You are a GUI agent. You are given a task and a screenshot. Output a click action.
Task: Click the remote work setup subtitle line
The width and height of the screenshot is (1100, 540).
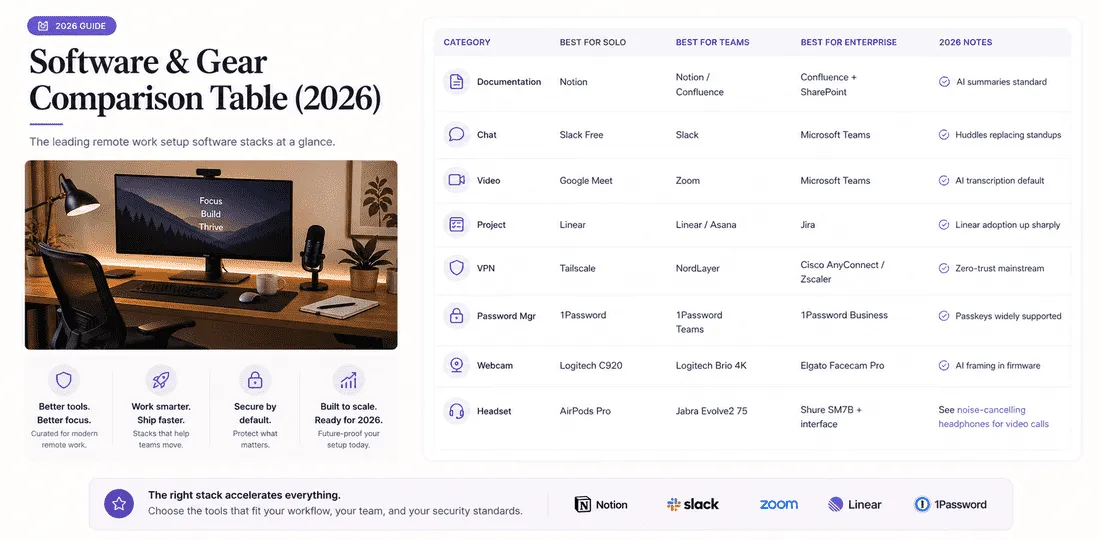pos(182,142)
